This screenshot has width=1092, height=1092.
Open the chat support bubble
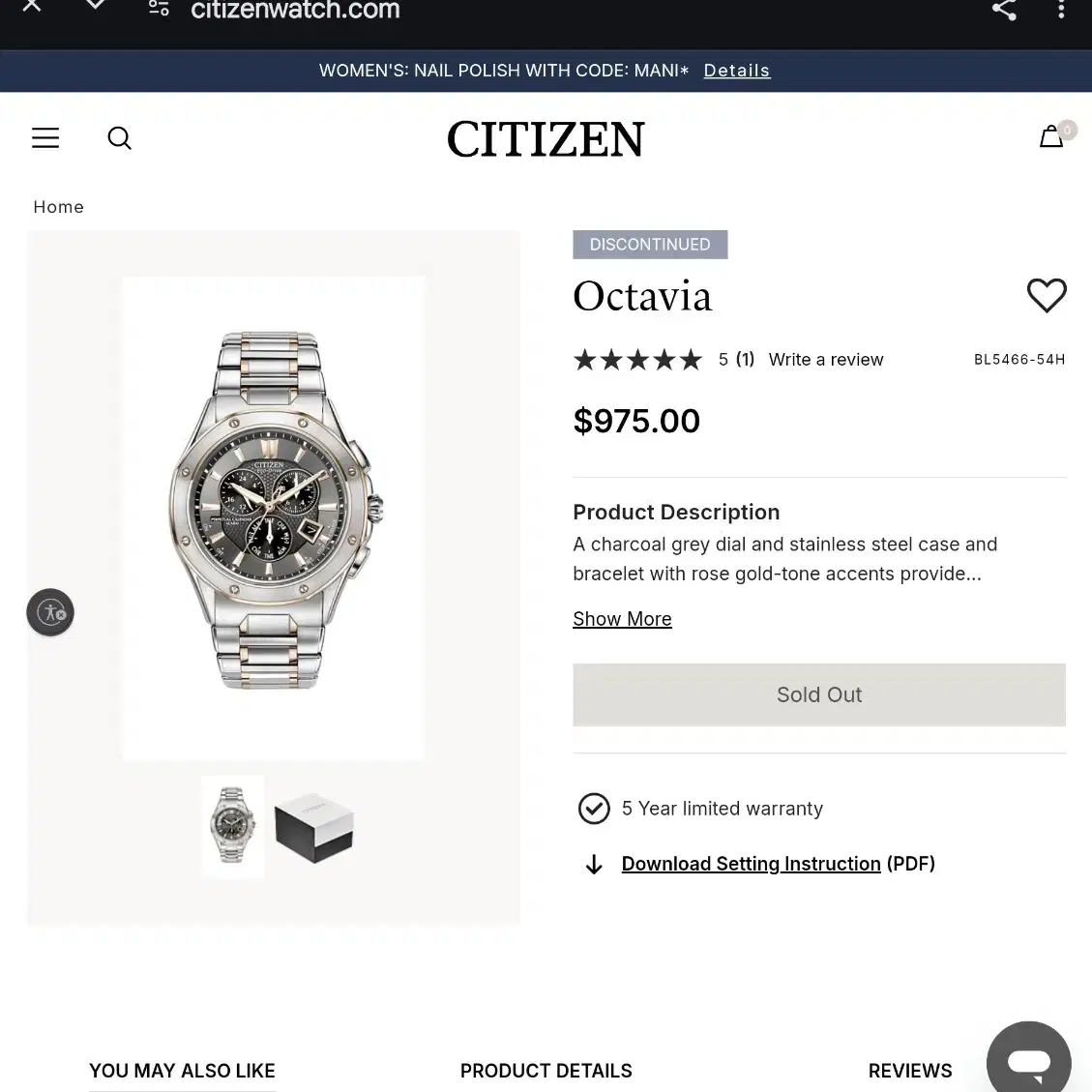(1028, 1061)
